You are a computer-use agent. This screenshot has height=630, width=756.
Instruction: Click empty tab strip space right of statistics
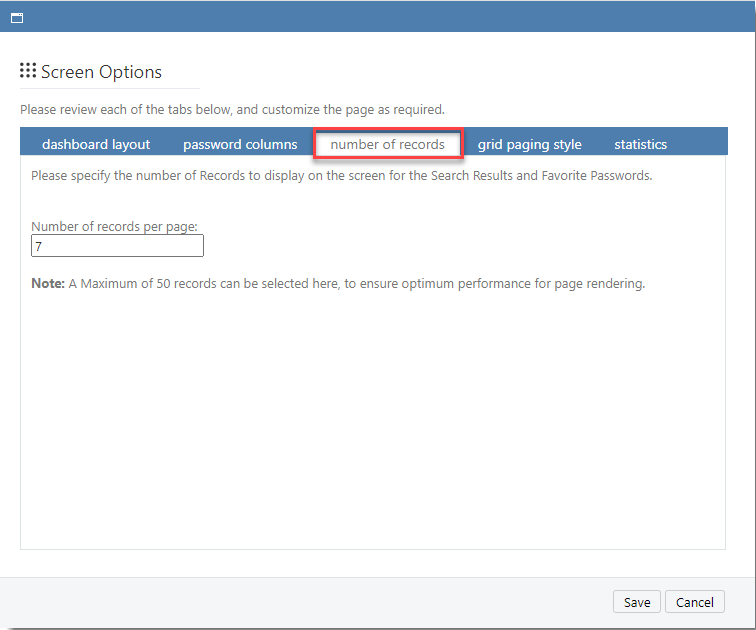pyautogui.click(x=700, y=144)
